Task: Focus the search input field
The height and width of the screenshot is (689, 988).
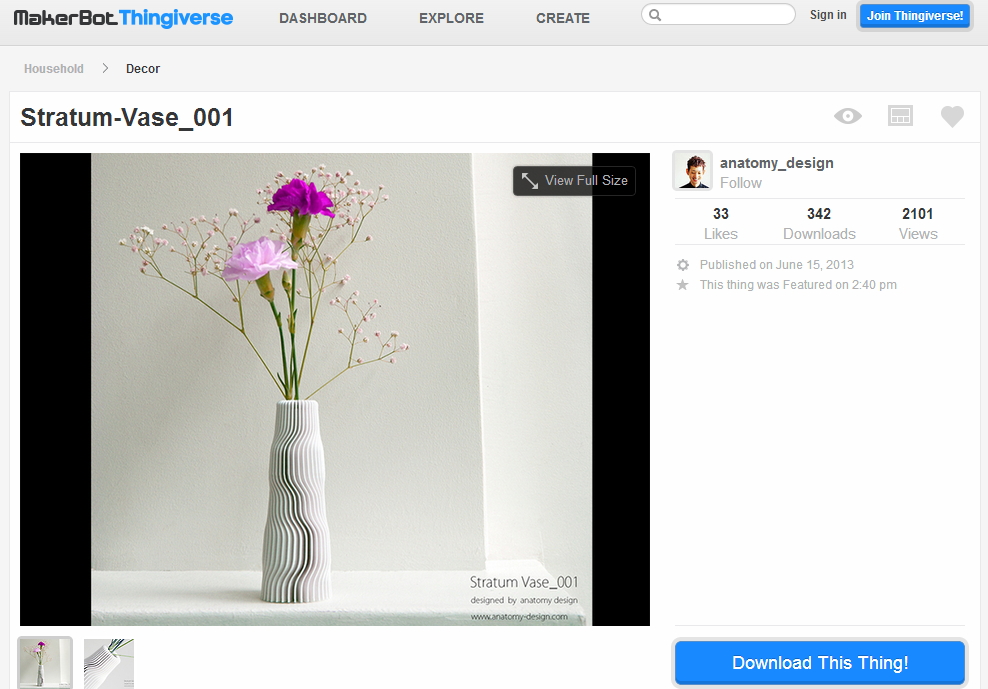Action: tap(728, 15)
